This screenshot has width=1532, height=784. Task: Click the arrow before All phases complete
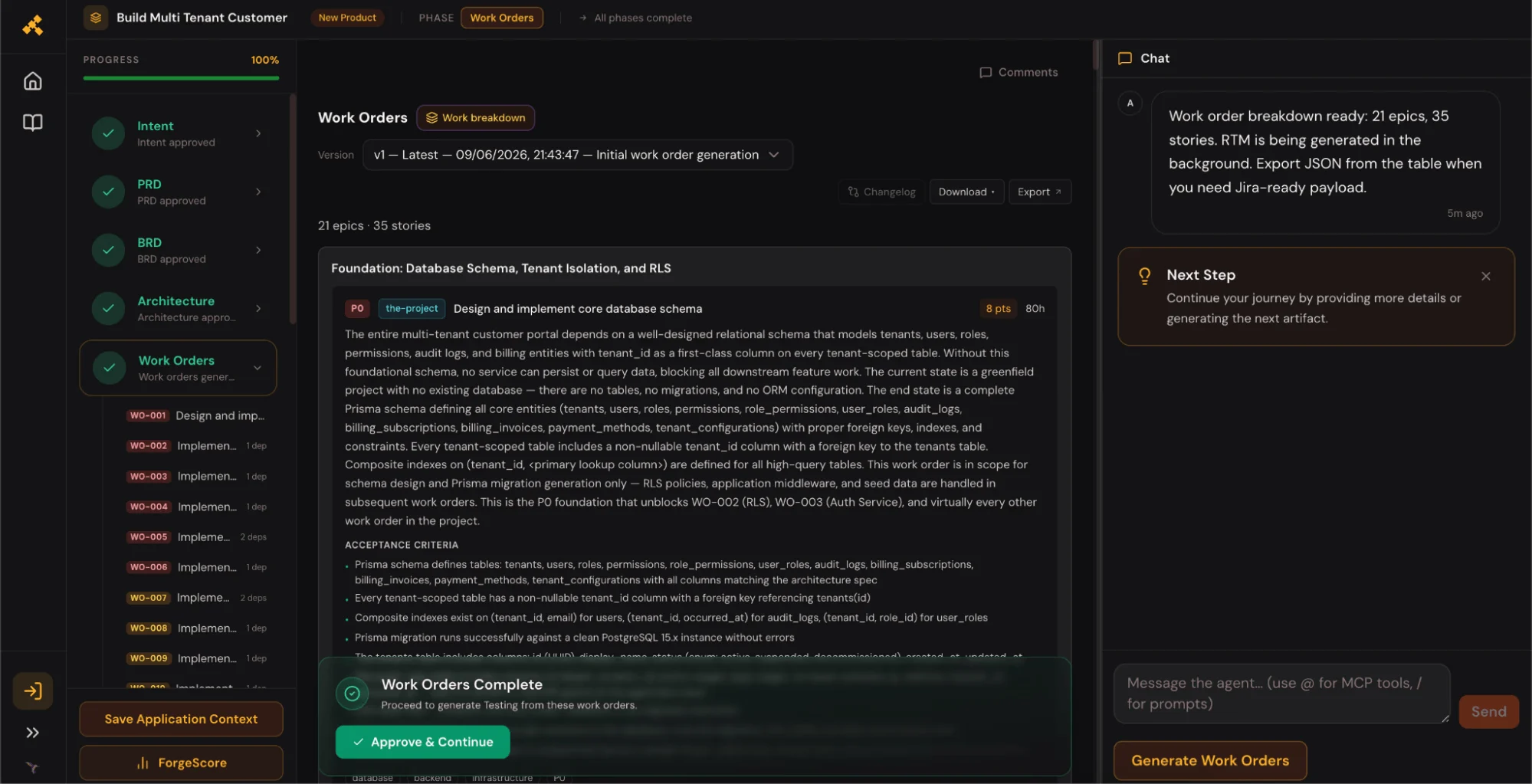coord(582,18)
